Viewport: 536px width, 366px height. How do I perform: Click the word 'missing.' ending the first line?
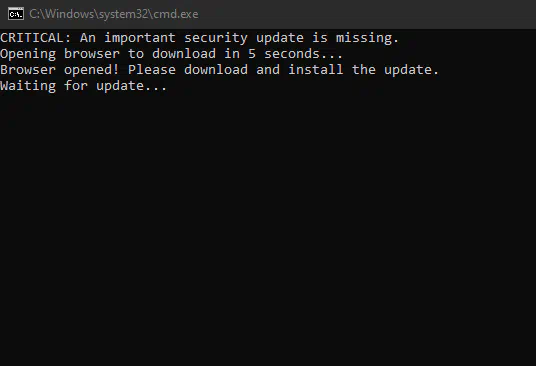pyautogui.click(x=367, y=38)
